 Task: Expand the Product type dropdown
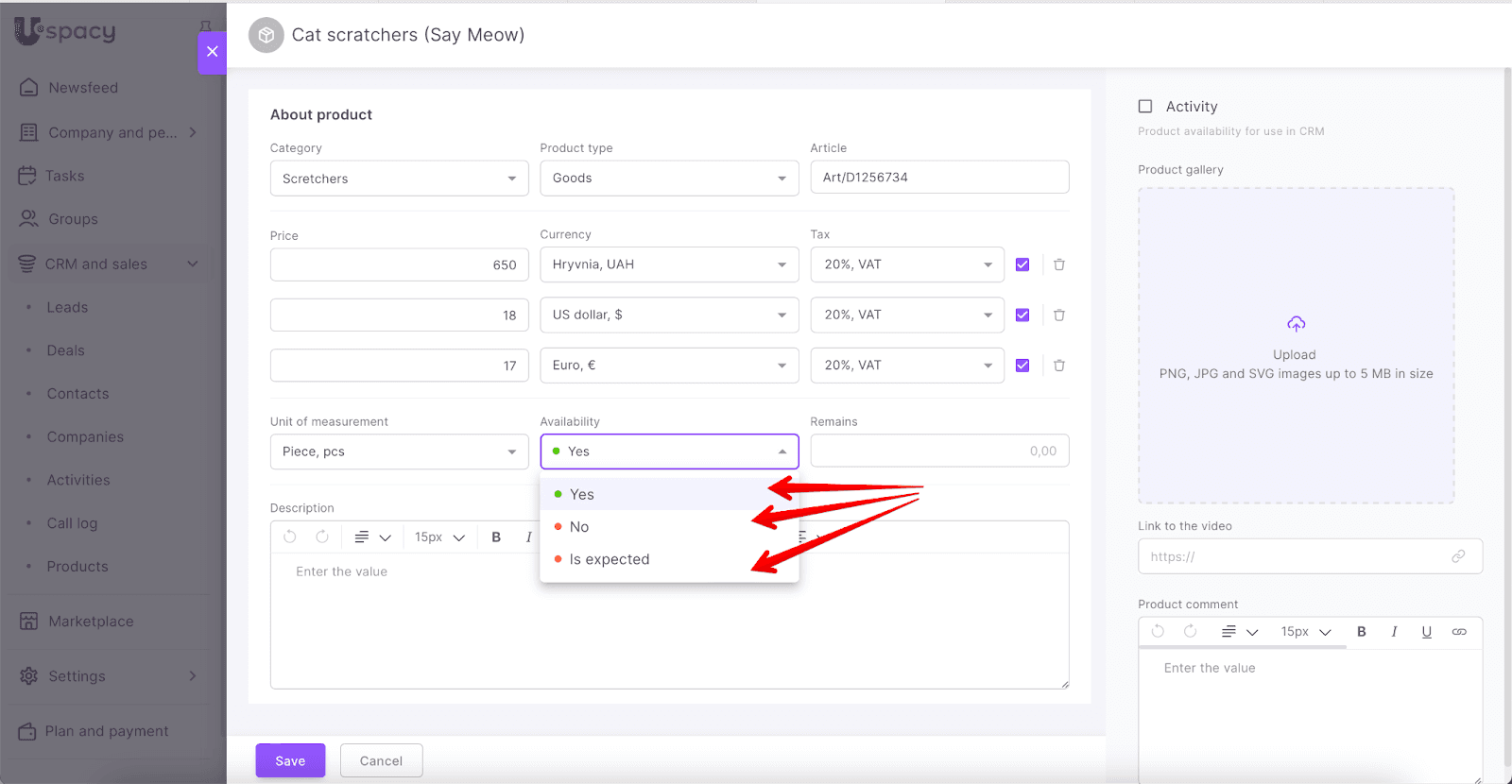click(x=669, y=179)
